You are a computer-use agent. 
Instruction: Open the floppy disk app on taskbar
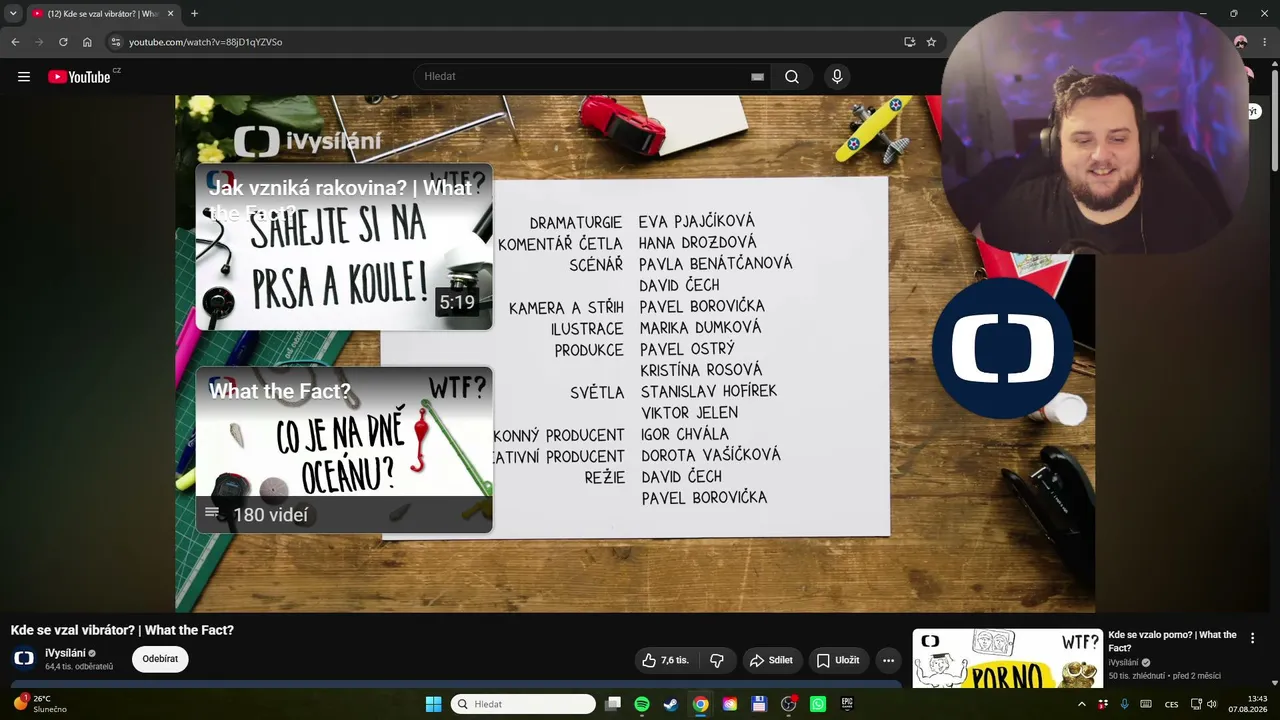[x=759, y=704]
